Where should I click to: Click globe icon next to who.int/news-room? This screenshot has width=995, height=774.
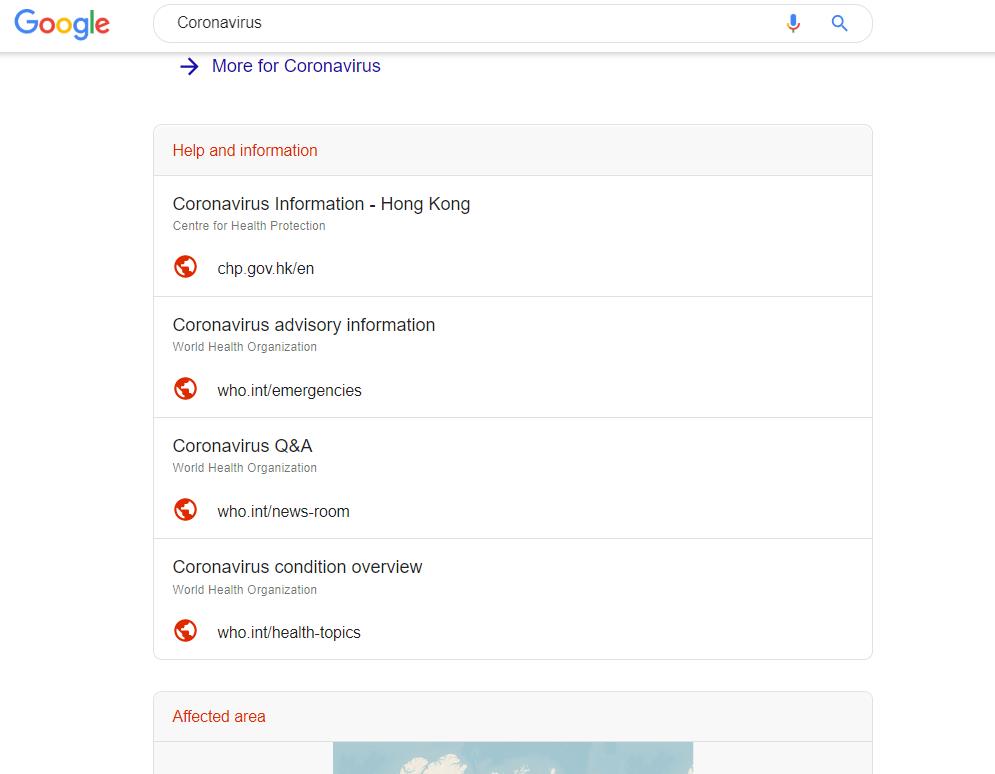185,510
